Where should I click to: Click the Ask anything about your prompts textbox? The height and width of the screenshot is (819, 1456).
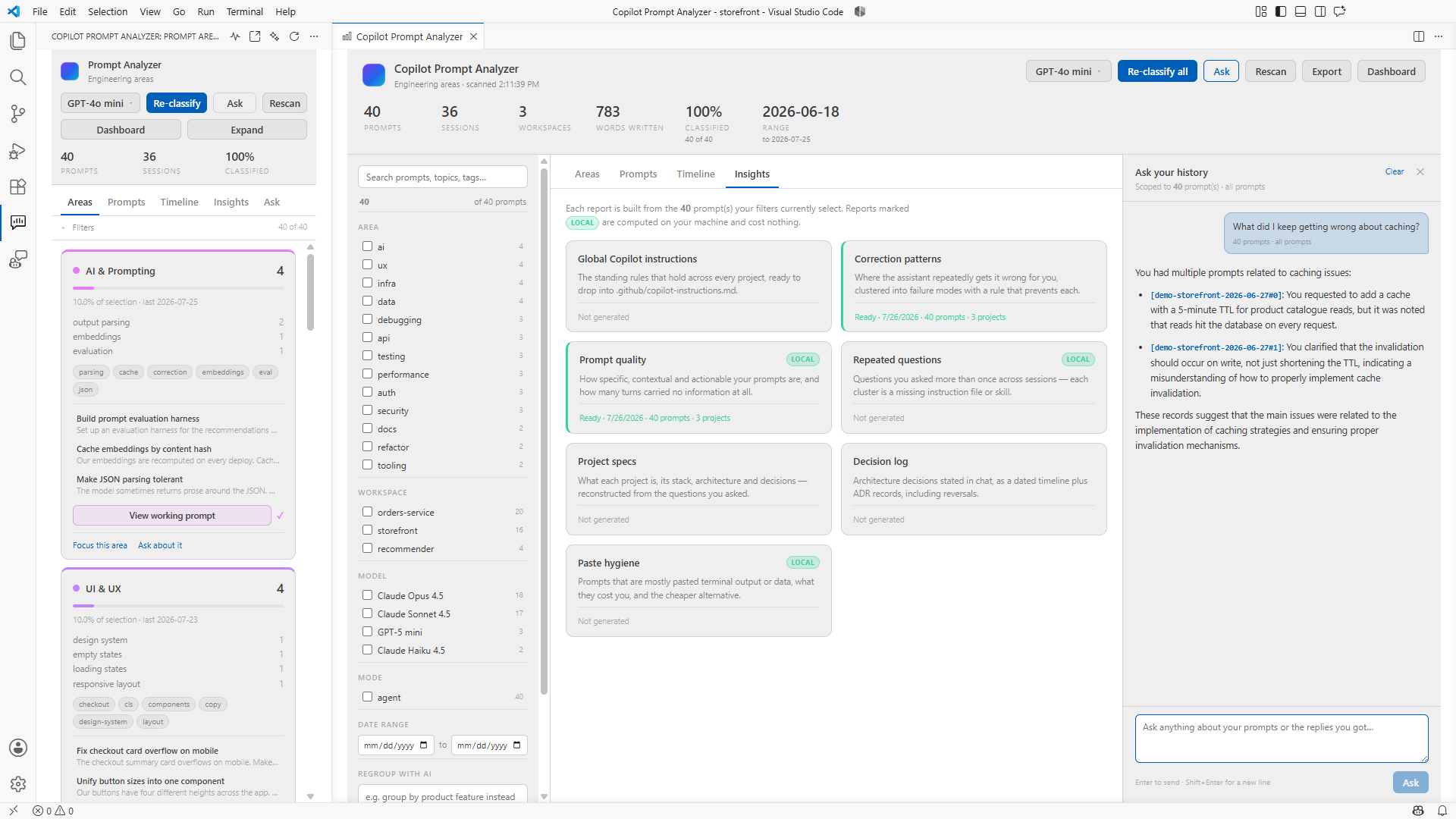pos(1282,739)
